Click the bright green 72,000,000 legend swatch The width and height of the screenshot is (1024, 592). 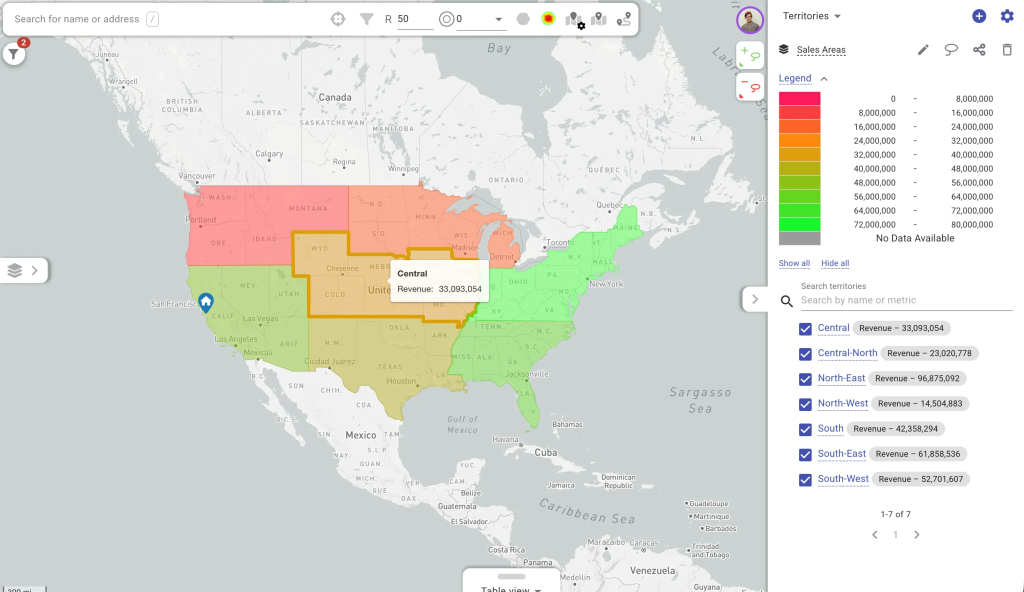point(799,225)
